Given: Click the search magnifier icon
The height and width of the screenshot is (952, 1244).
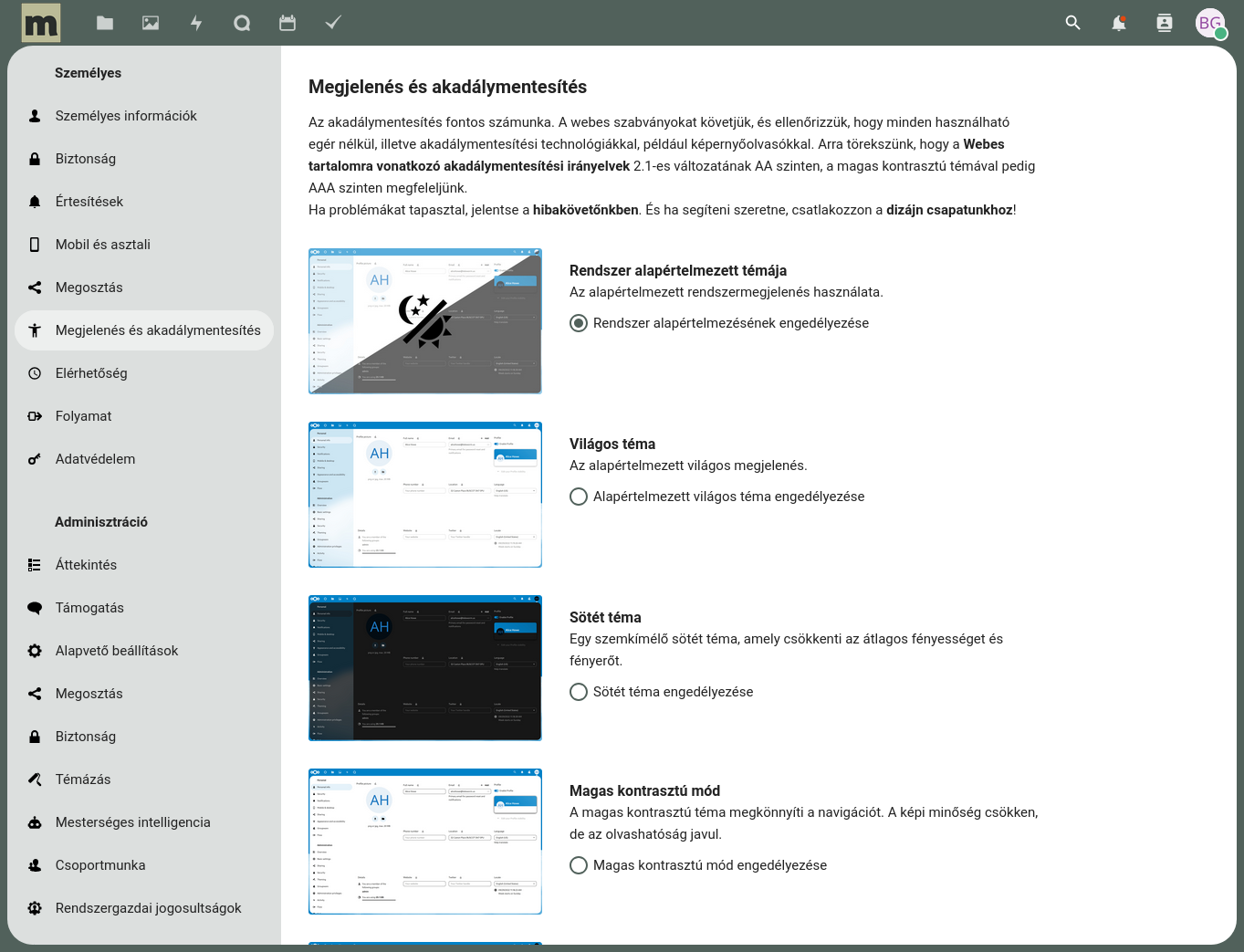Looking at the screenshot, I should (x=1073, y=23).
